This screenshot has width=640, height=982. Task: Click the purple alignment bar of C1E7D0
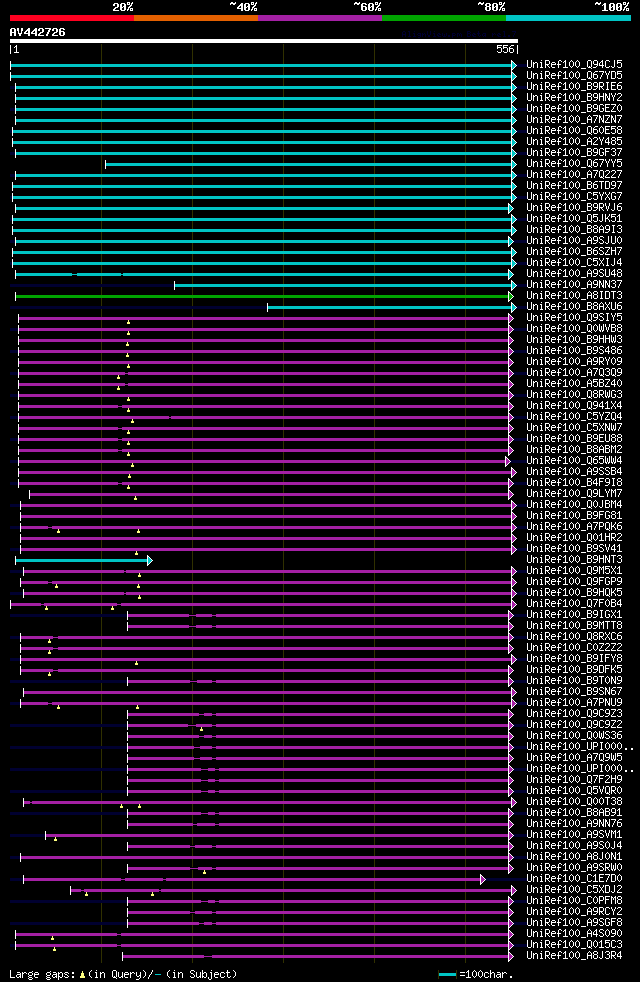coord(254,880)
